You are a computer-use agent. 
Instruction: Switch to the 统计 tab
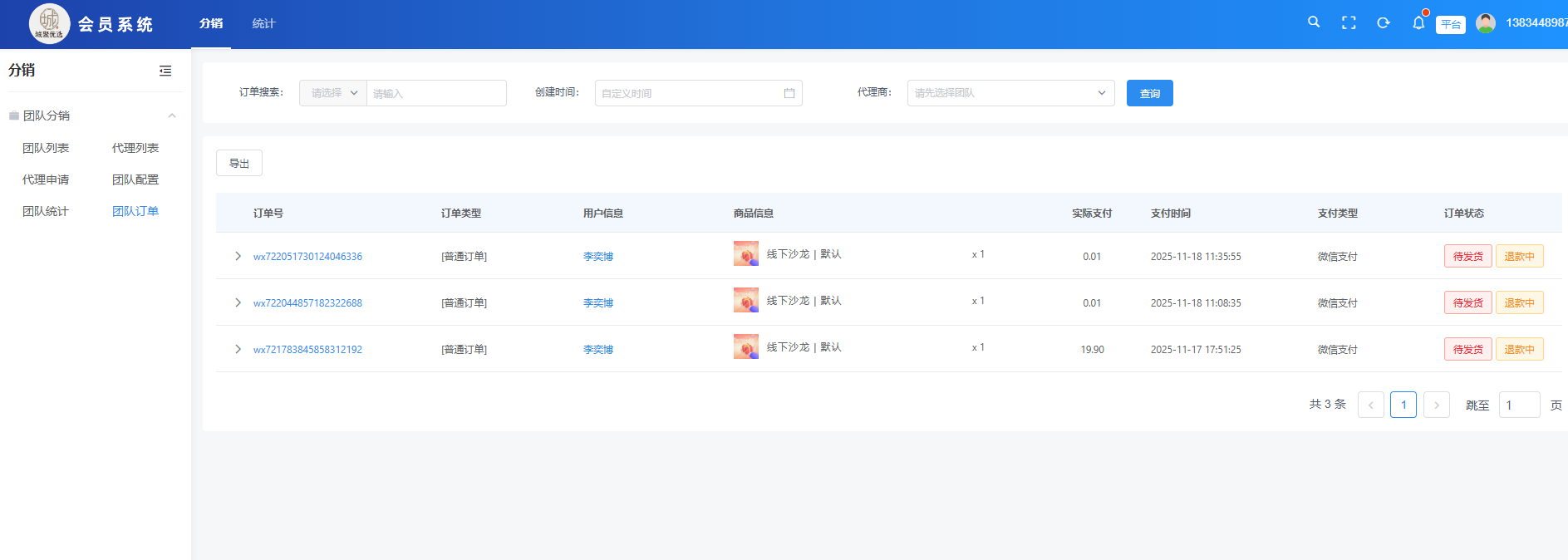coord(263,23)
